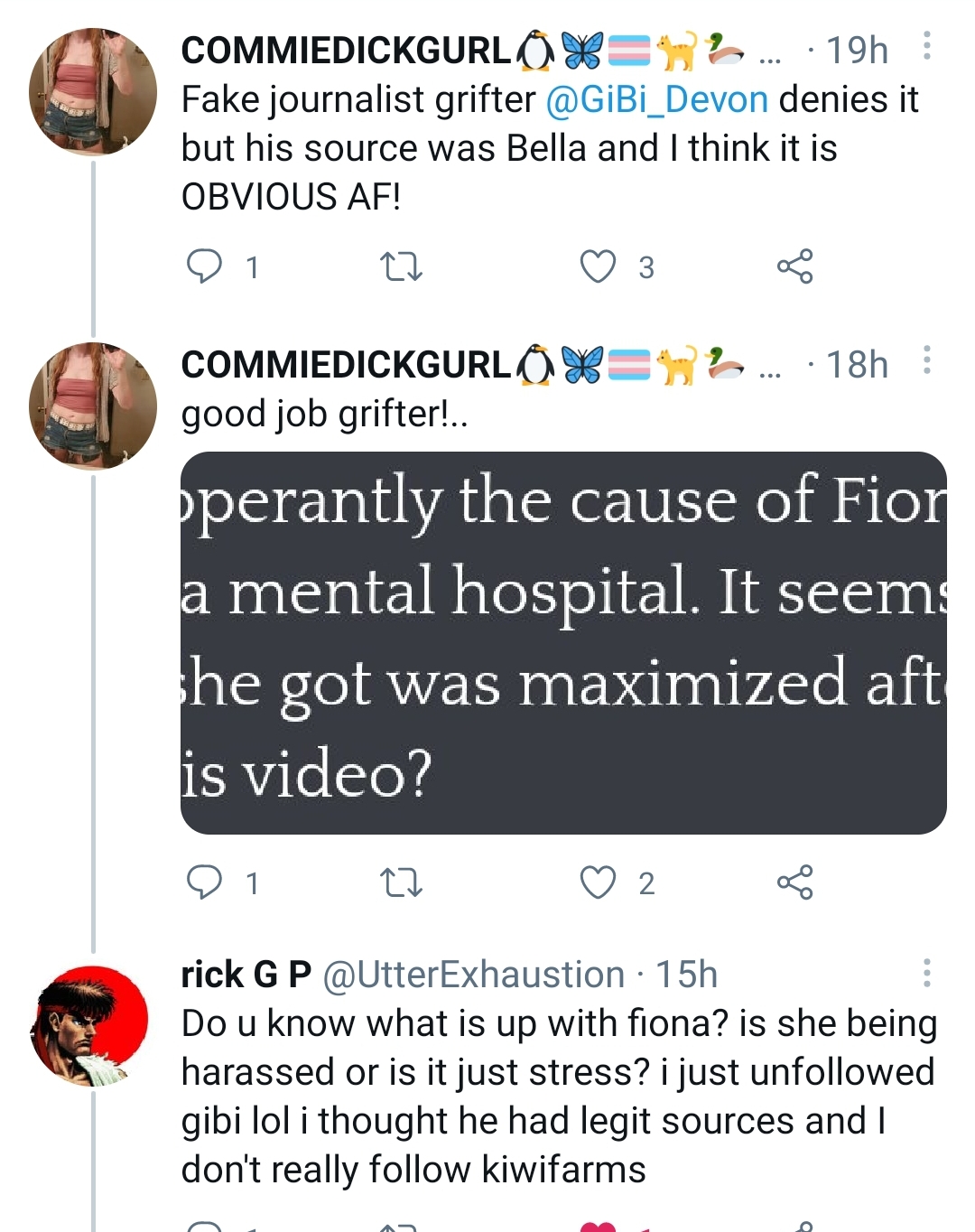
Task: View COMMIEDICKGURL's avatar on the 19h tweet
Action: point(93,92)
